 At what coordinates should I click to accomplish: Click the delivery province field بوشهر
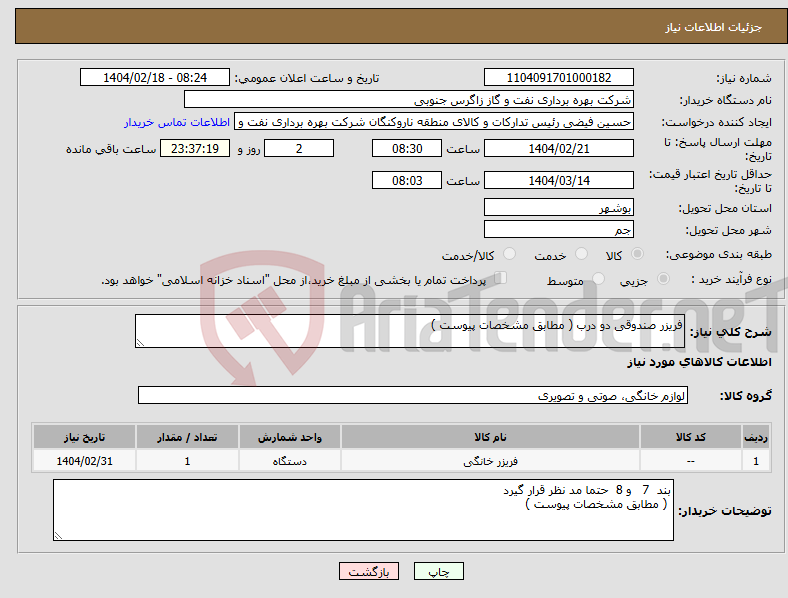tap(558, 207)
